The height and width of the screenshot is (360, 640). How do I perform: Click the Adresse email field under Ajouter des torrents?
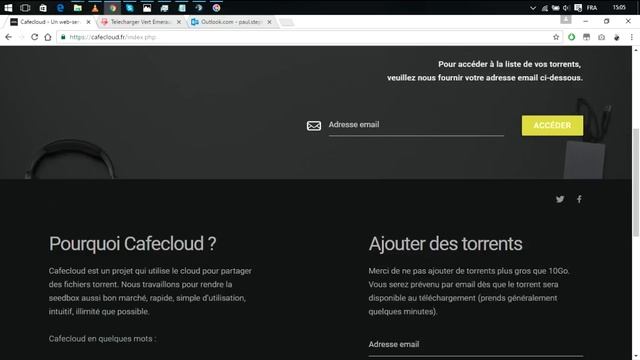[476, 345]
